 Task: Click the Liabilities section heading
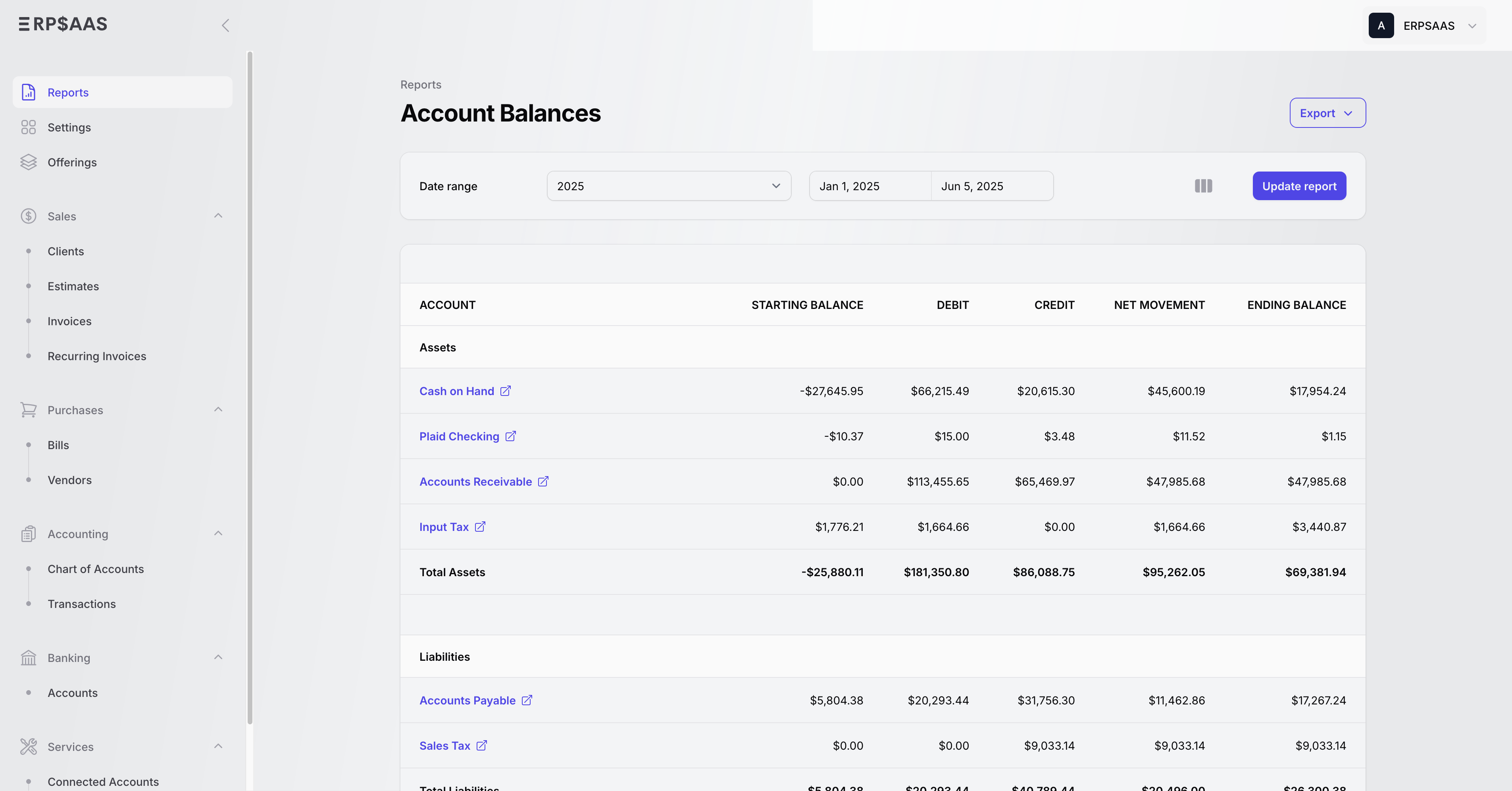(444, 656)
